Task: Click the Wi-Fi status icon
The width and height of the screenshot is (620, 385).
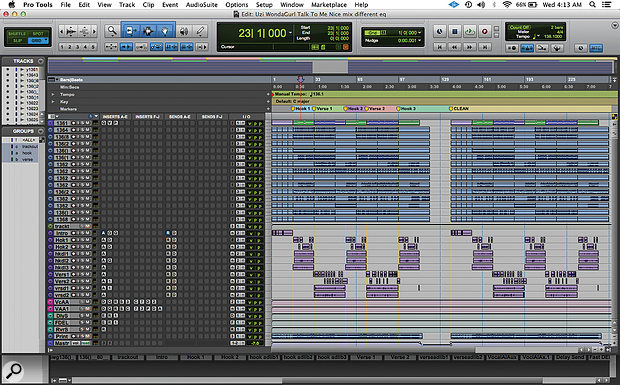Action: (507, 5)
